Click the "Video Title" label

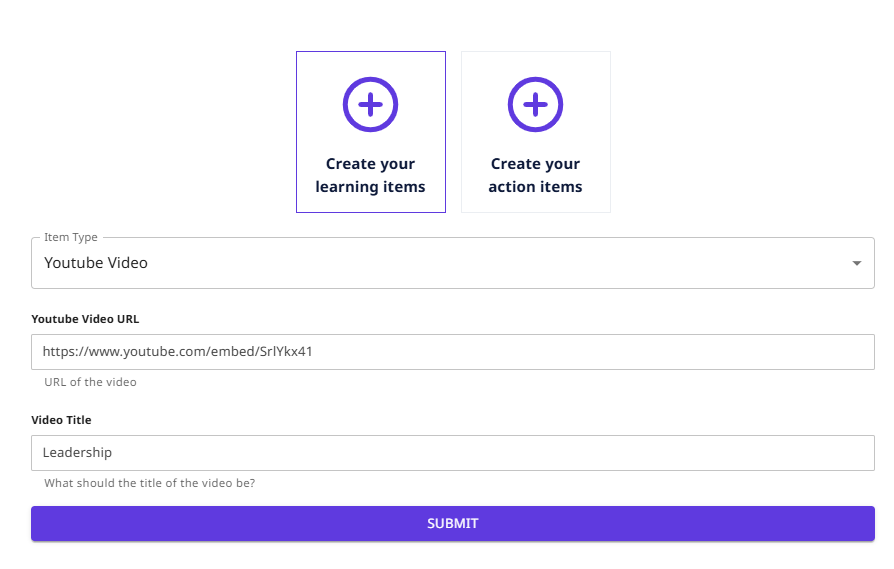click(x=62, y=420)
